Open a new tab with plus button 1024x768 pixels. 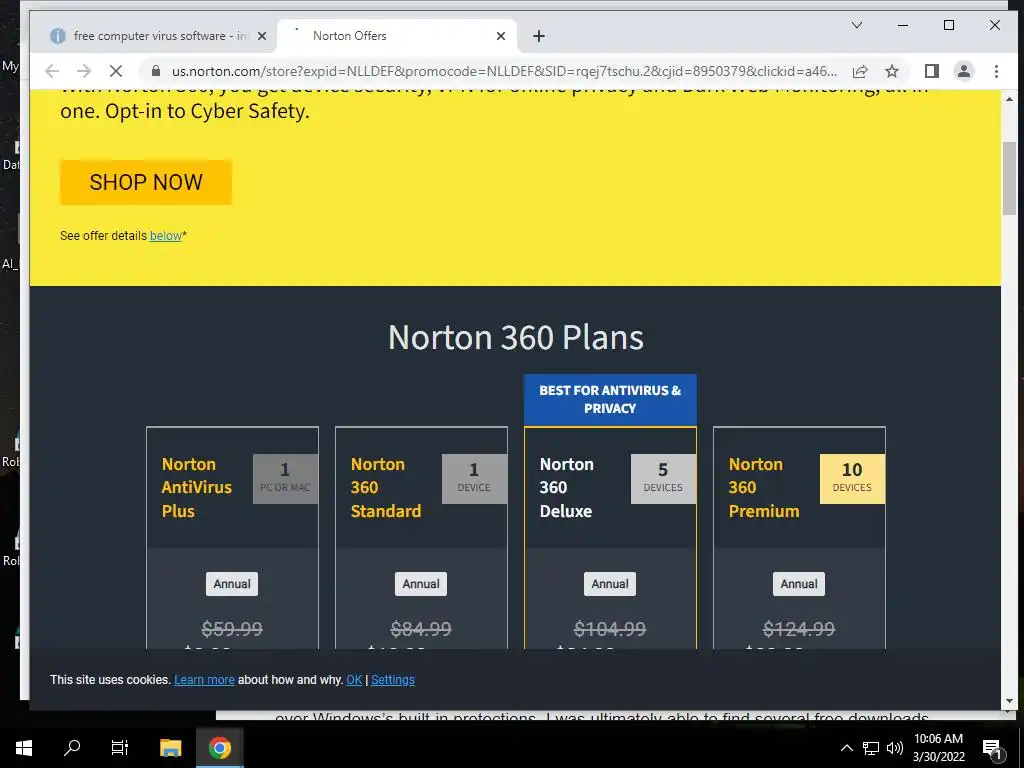(539, 36)
